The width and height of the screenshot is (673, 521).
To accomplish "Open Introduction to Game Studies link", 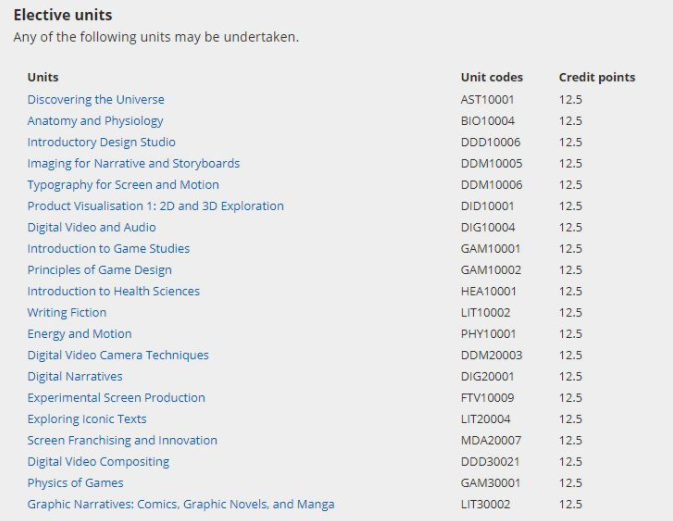I will tap(109, 248).
